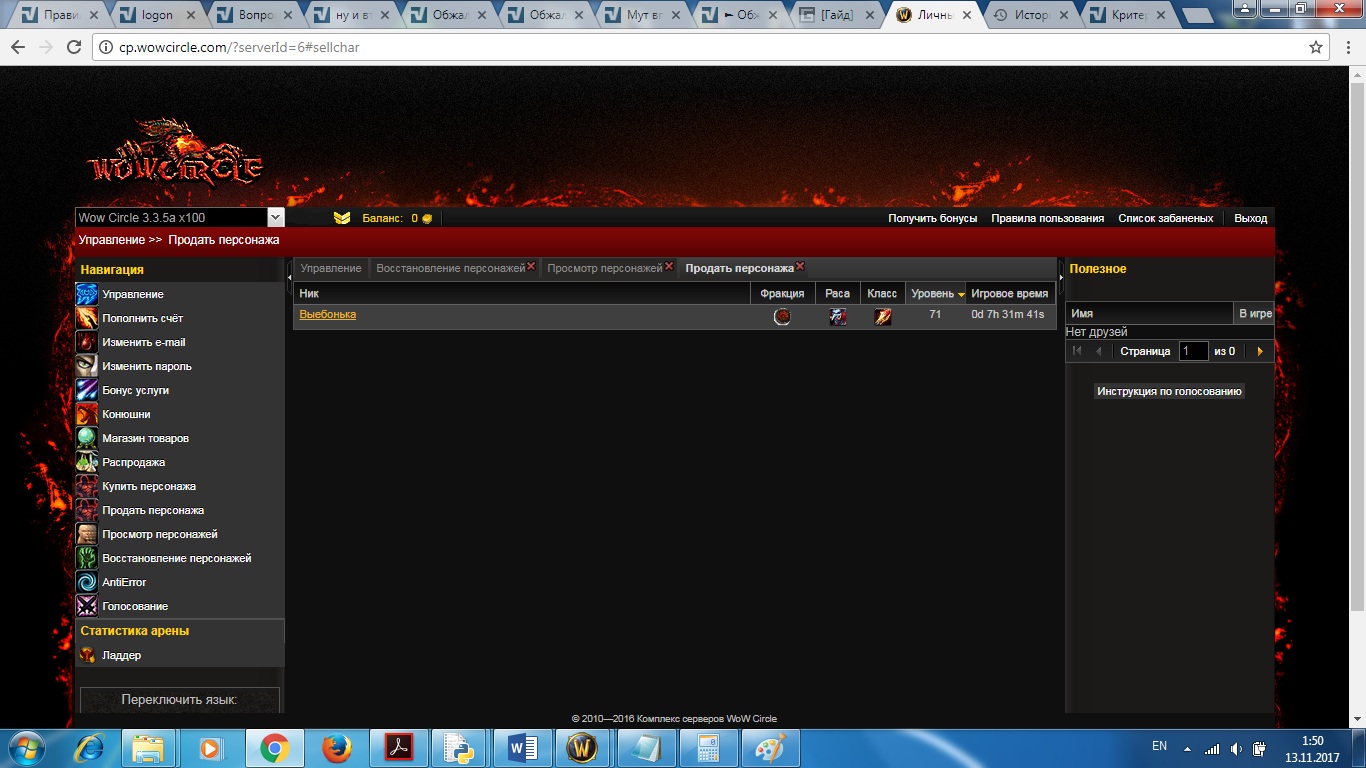
Task: Close the Продать персонажа tab
Action: [800, 267]
